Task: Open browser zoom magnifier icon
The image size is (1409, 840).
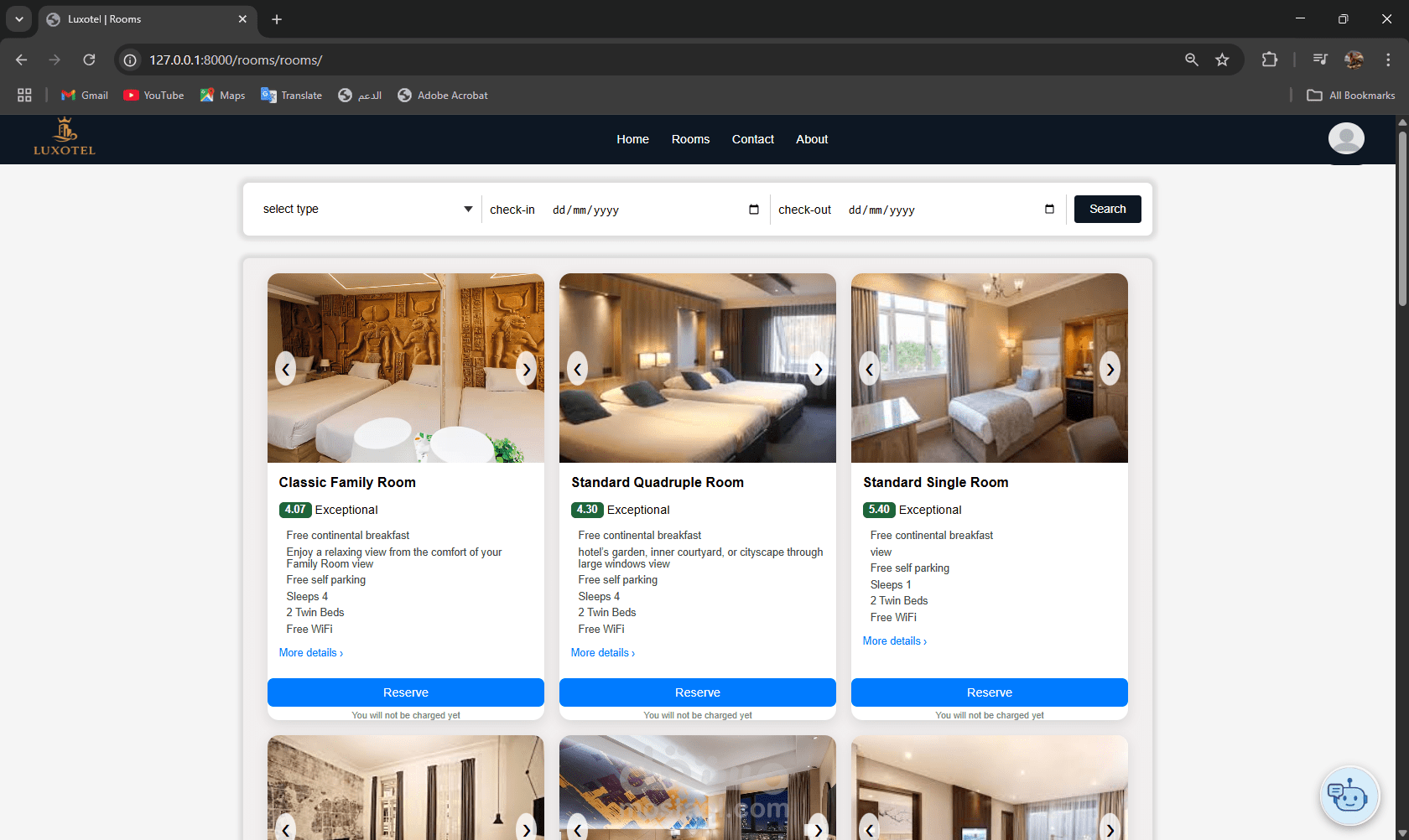Action: [1192, 60]
